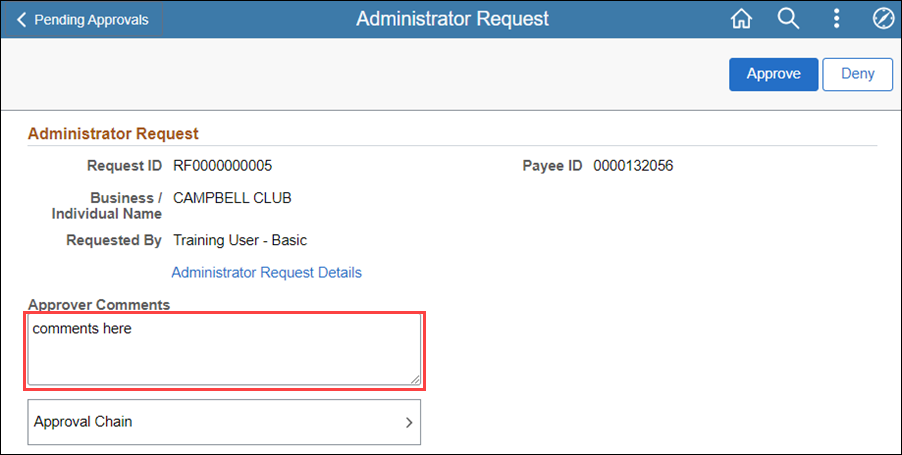Viewport: 902px width, 455px height.
Task: Select the Request ID value RF0000000005
Action: click(223, 166)
